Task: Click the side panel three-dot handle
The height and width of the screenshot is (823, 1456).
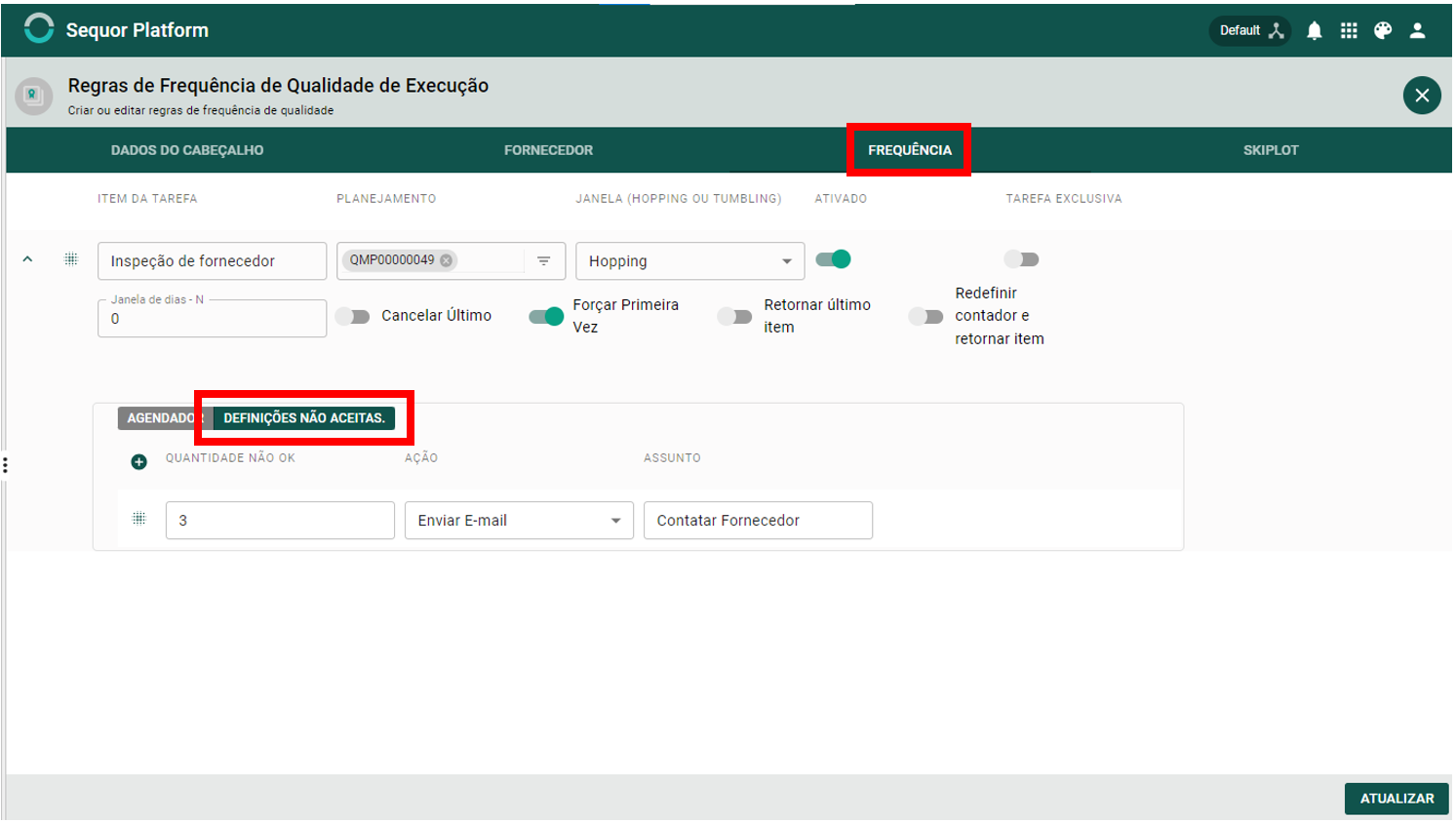Action: click(5, 465)
